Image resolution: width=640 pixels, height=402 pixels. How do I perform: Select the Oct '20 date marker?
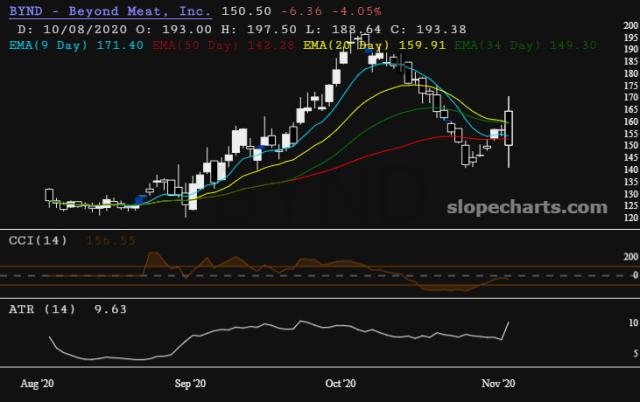click(x=340, y=383)
